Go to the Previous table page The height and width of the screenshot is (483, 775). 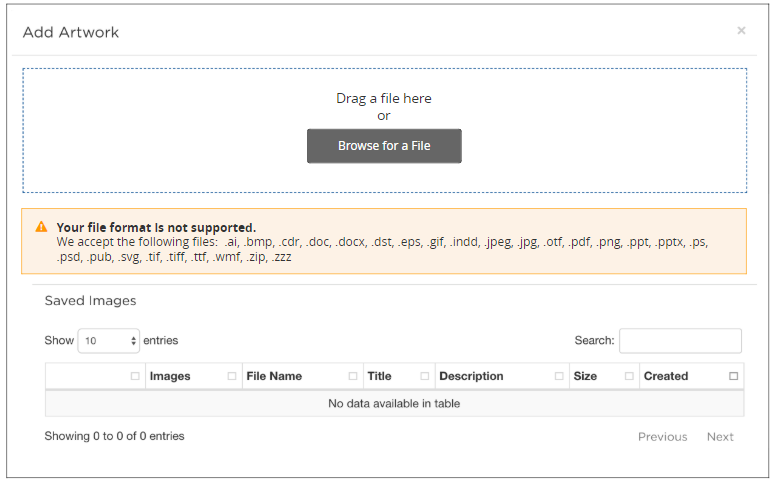(x=662, y=437)
